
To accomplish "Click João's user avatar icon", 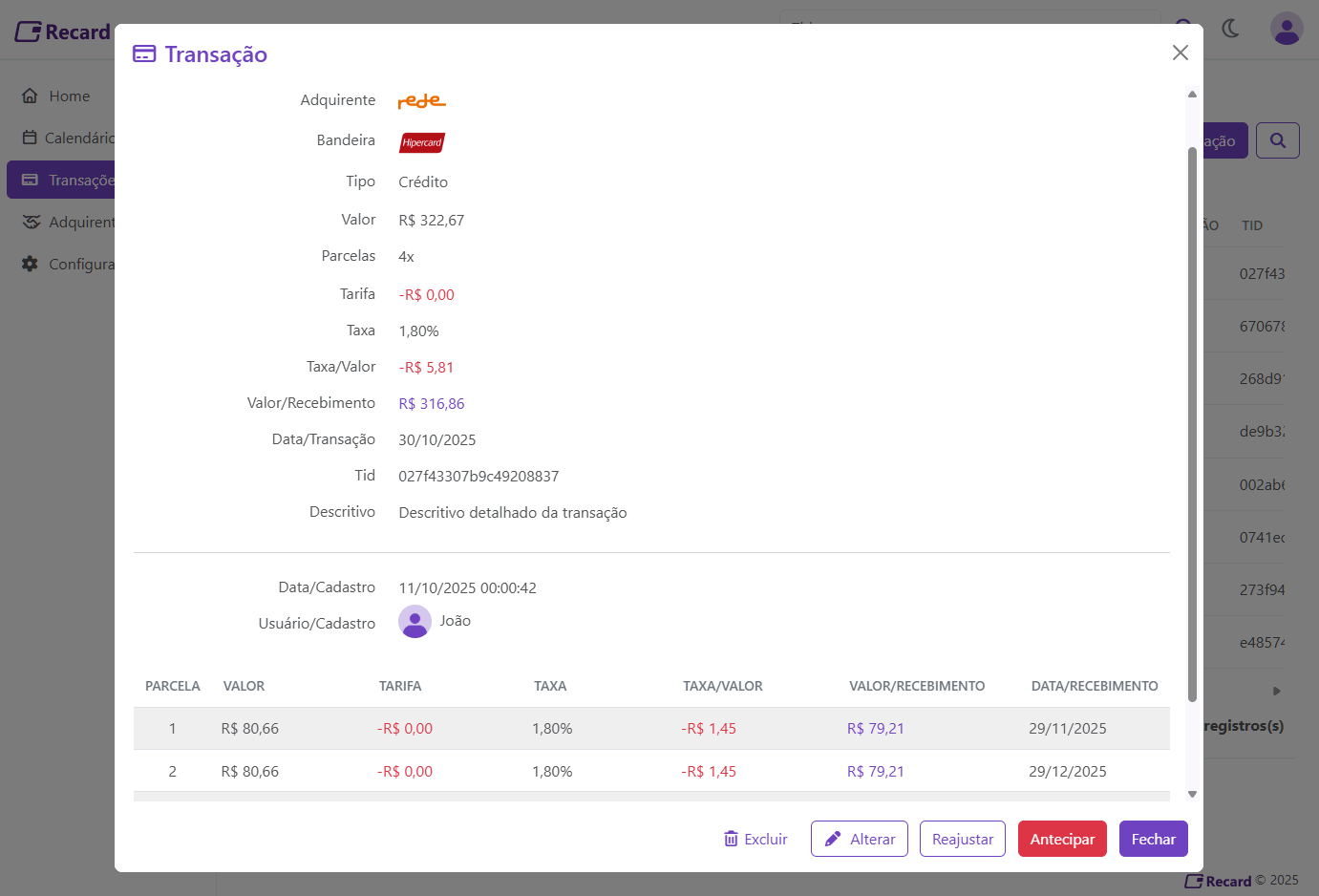I will pyautogui.click(x=415, y=622).
